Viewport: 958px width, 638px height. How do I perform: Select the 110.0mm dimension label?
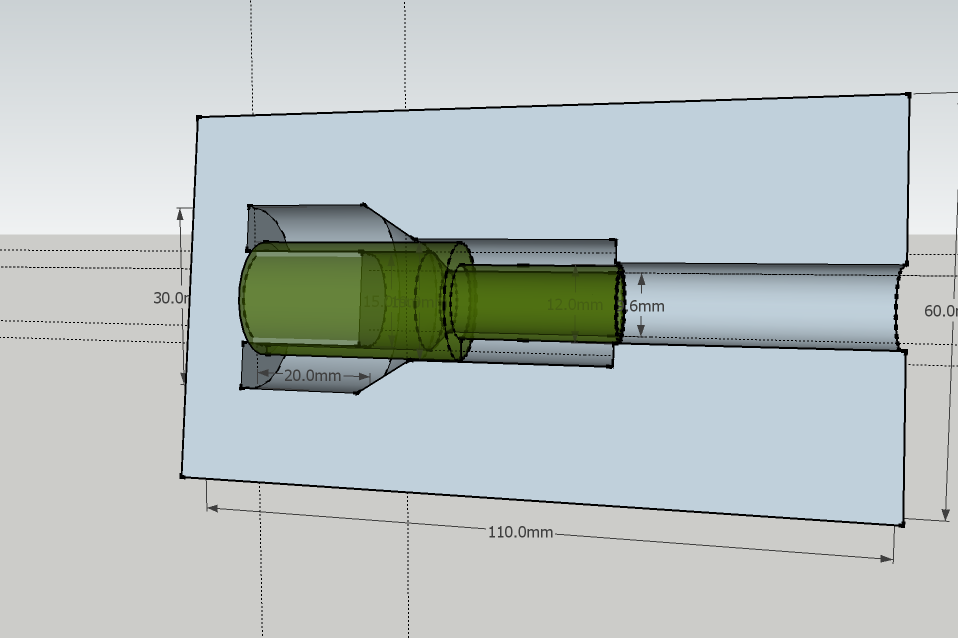[x=520, y=532]
